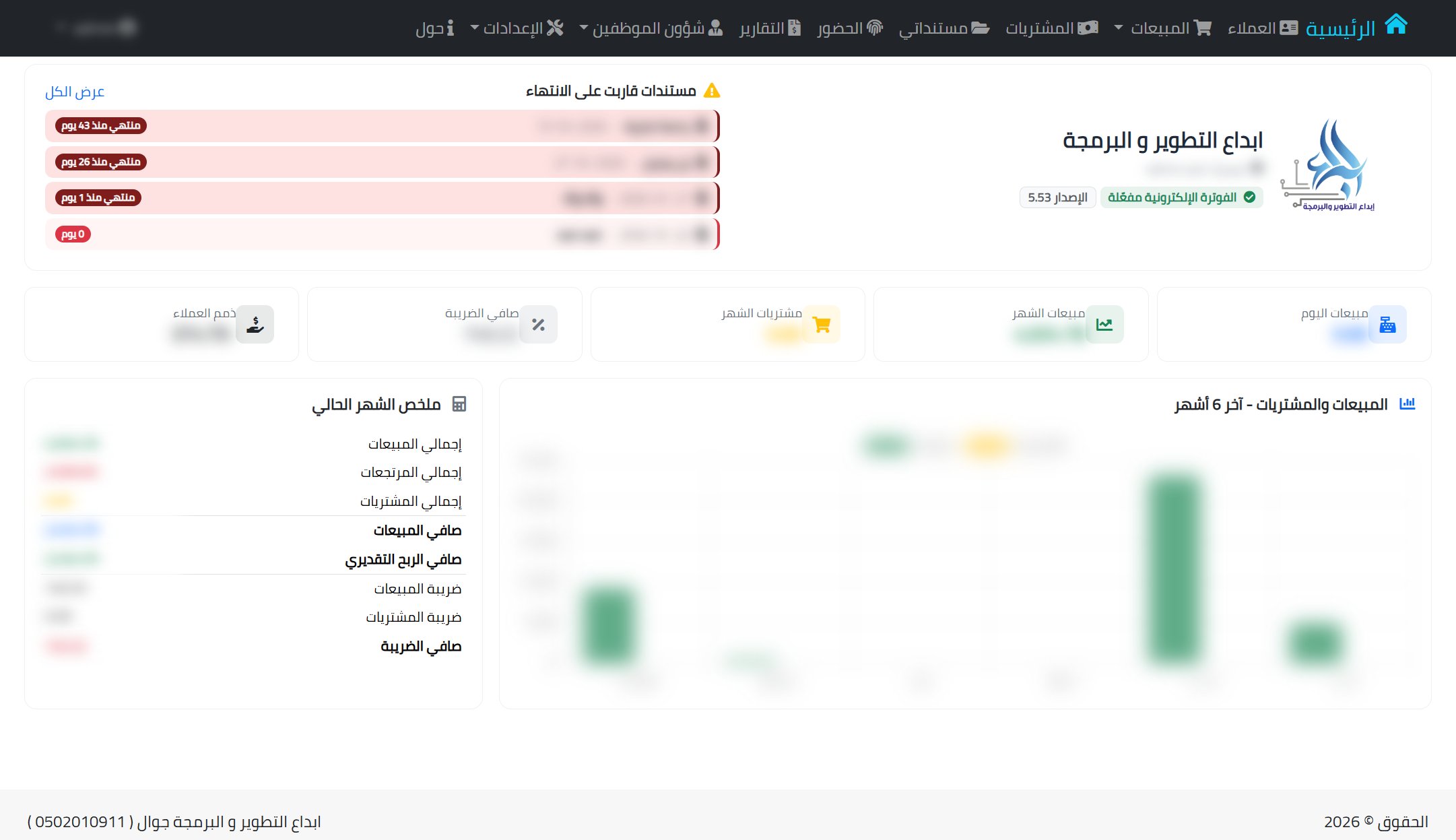
Task: Click the cash register icon on مبيعات اليوم card
Action: (x=1388, y=324)
